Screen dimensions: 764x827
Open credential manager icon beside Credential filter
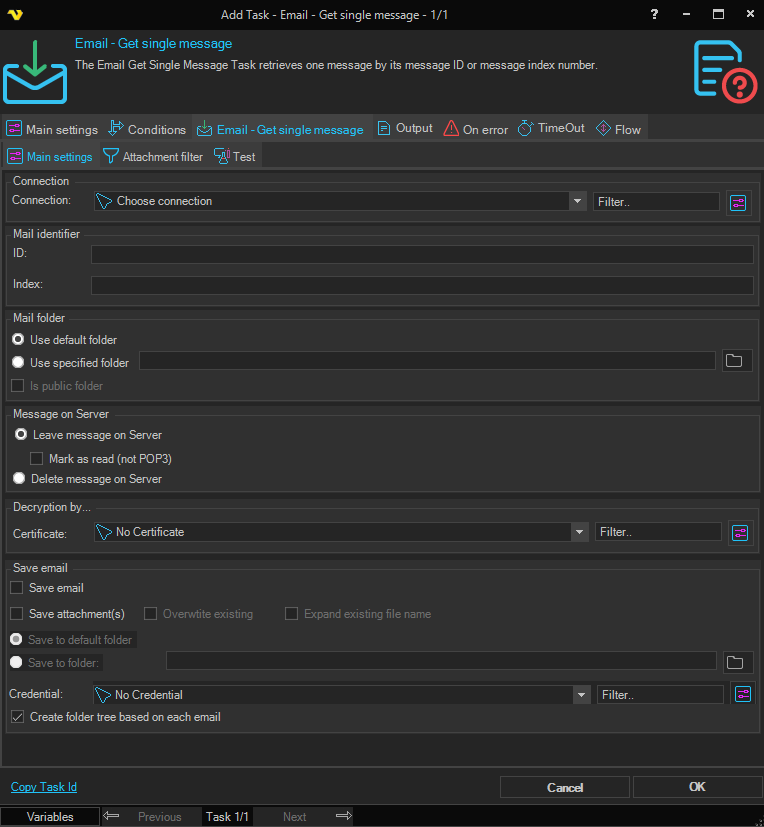(x=741, y=694)
